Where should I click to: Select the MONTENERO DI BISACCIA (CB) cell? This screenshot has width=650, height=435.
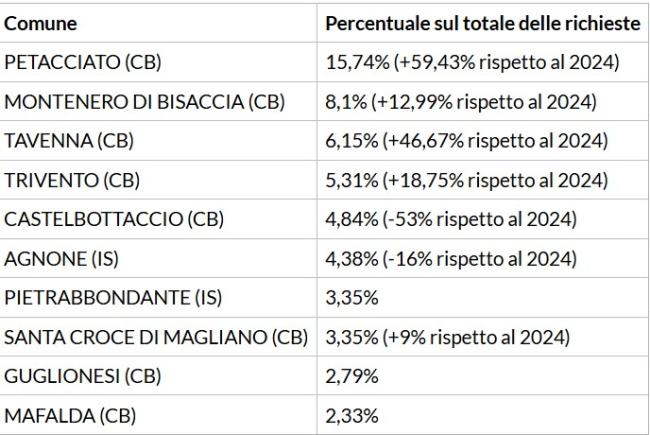[145, 101]
